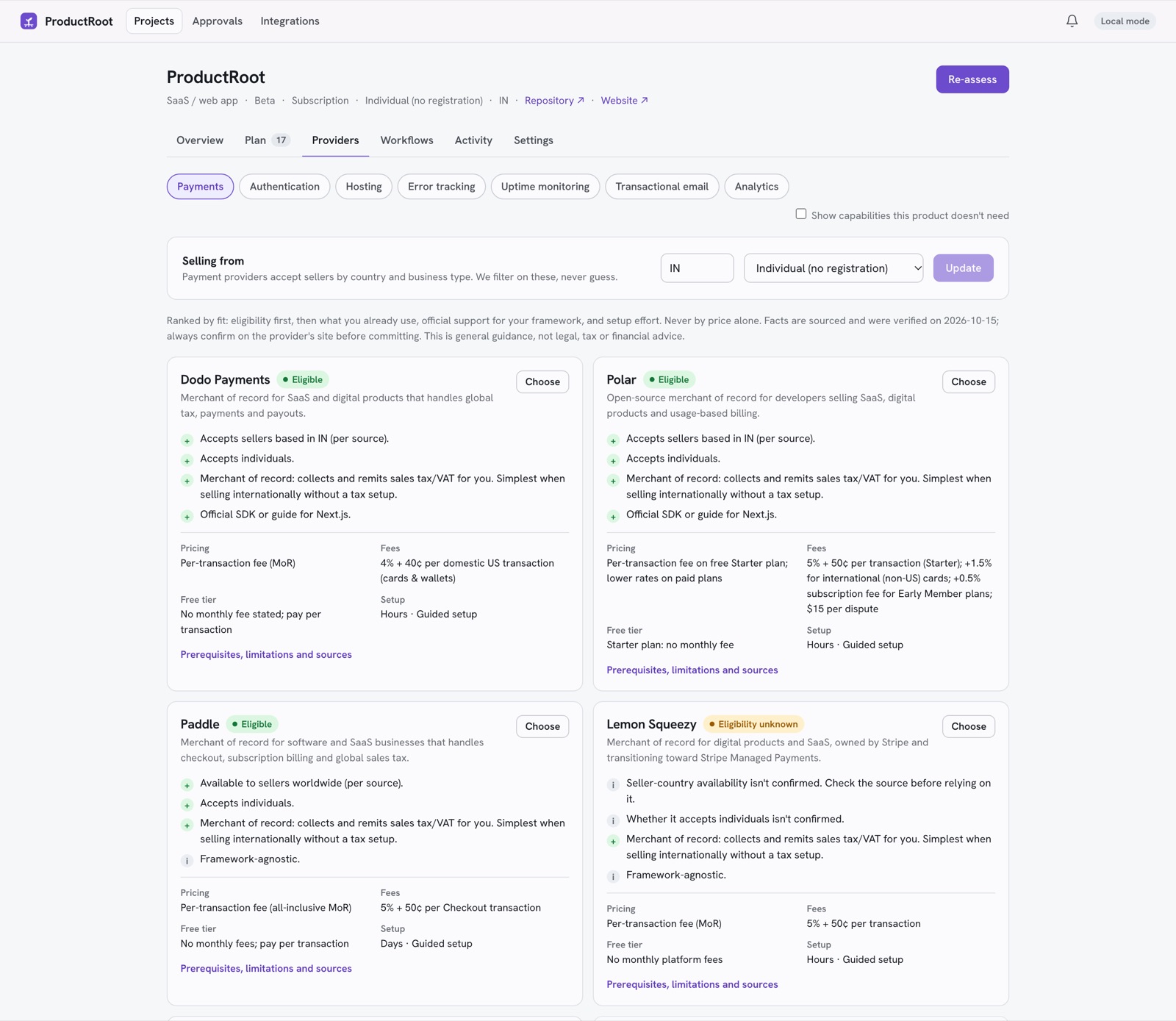The width and height of the screenshot is (1176, 1021).
Task: Open the Approvals section
Action: pos(218,21)
